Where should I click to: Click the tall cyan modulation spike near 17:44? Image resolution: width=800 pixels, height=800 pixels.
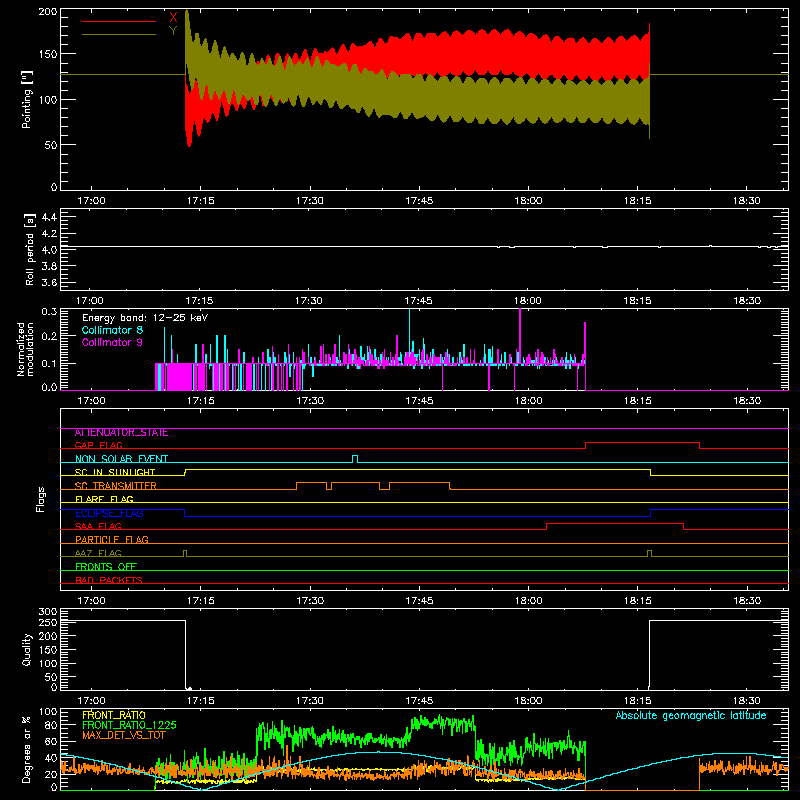tap(409, 334)
